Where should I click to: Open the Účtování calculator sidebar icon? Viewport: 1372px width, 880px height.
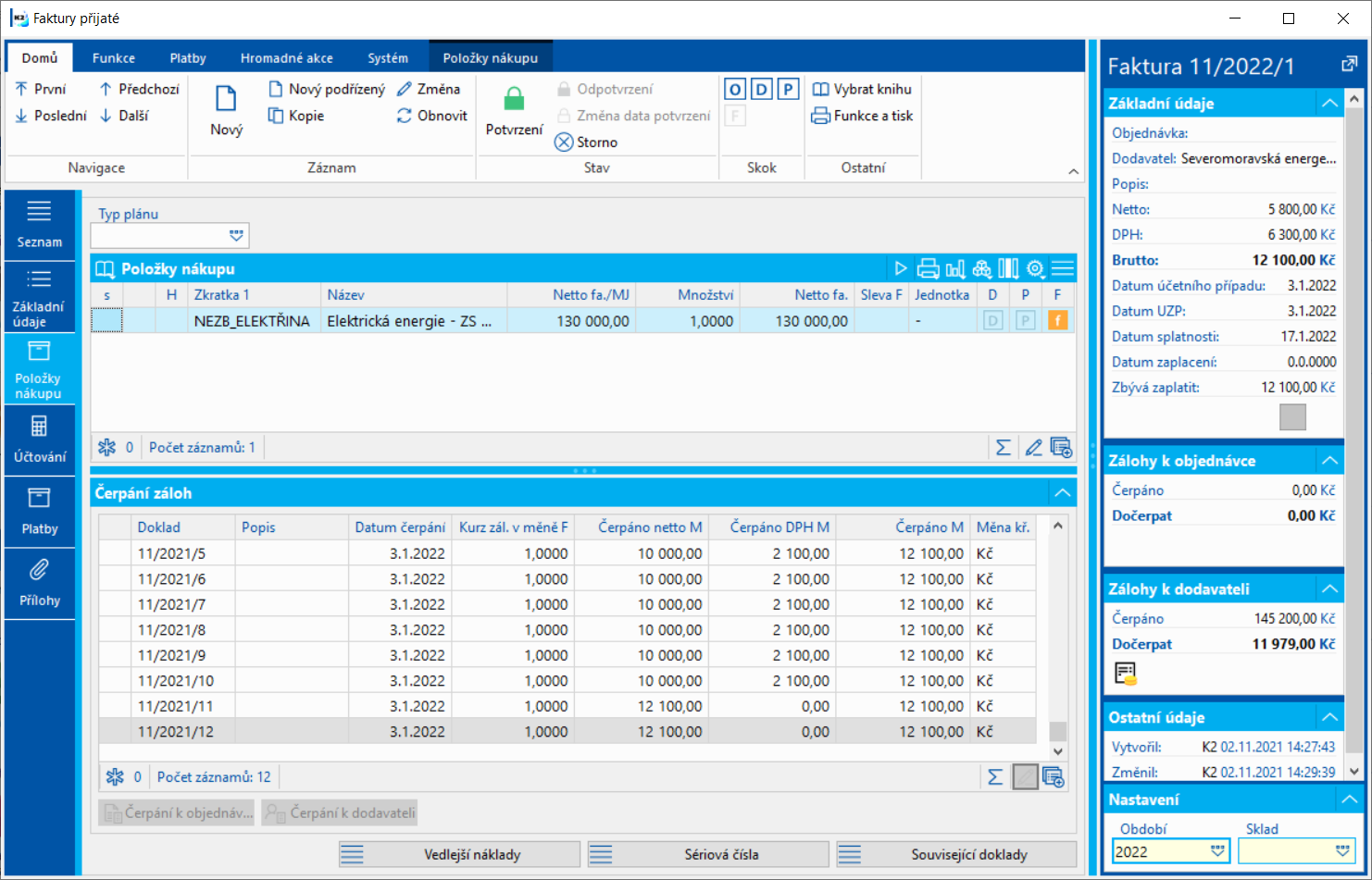pos(39,427)
